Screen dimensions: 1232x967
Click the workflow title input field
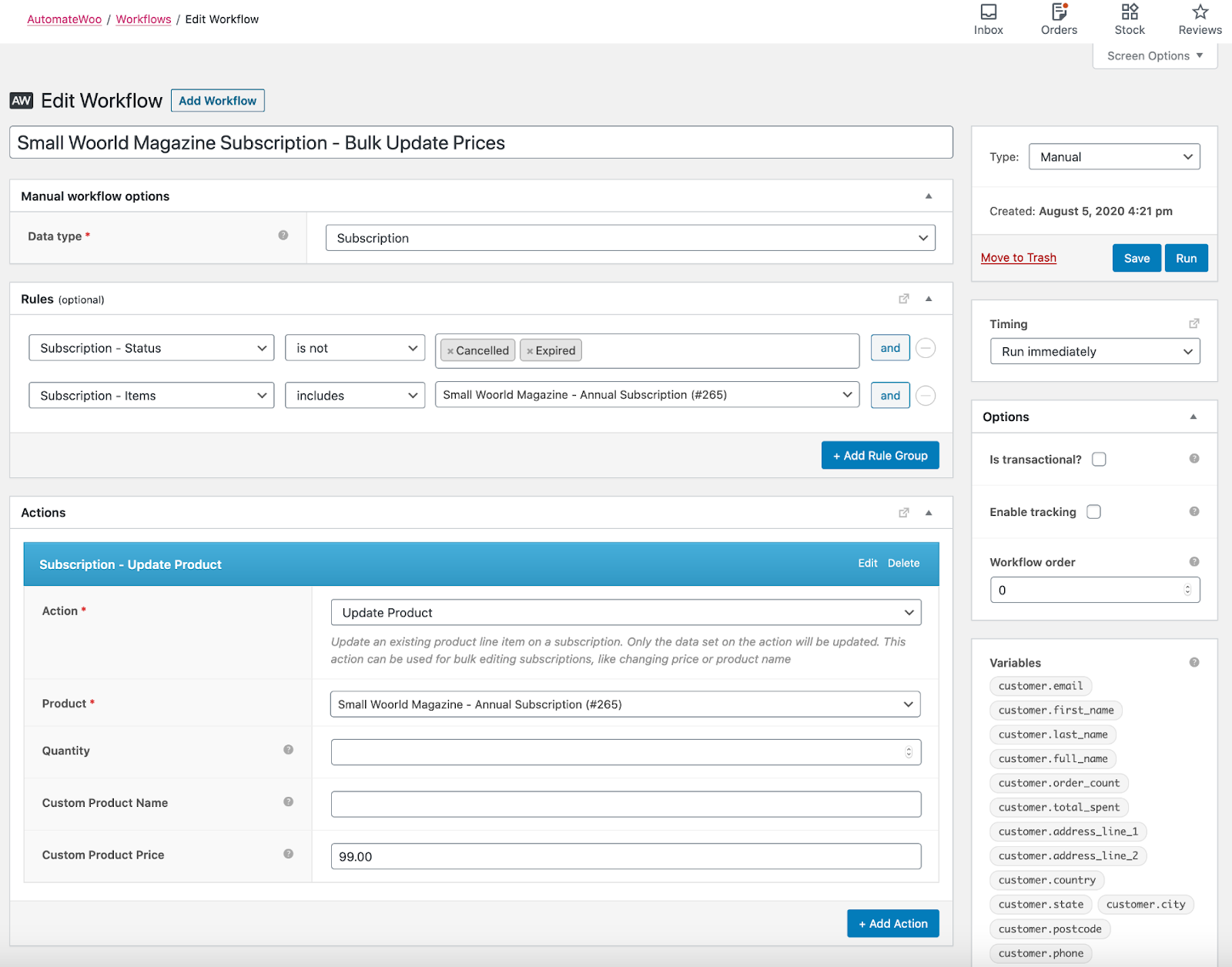(x=481, y=142)
